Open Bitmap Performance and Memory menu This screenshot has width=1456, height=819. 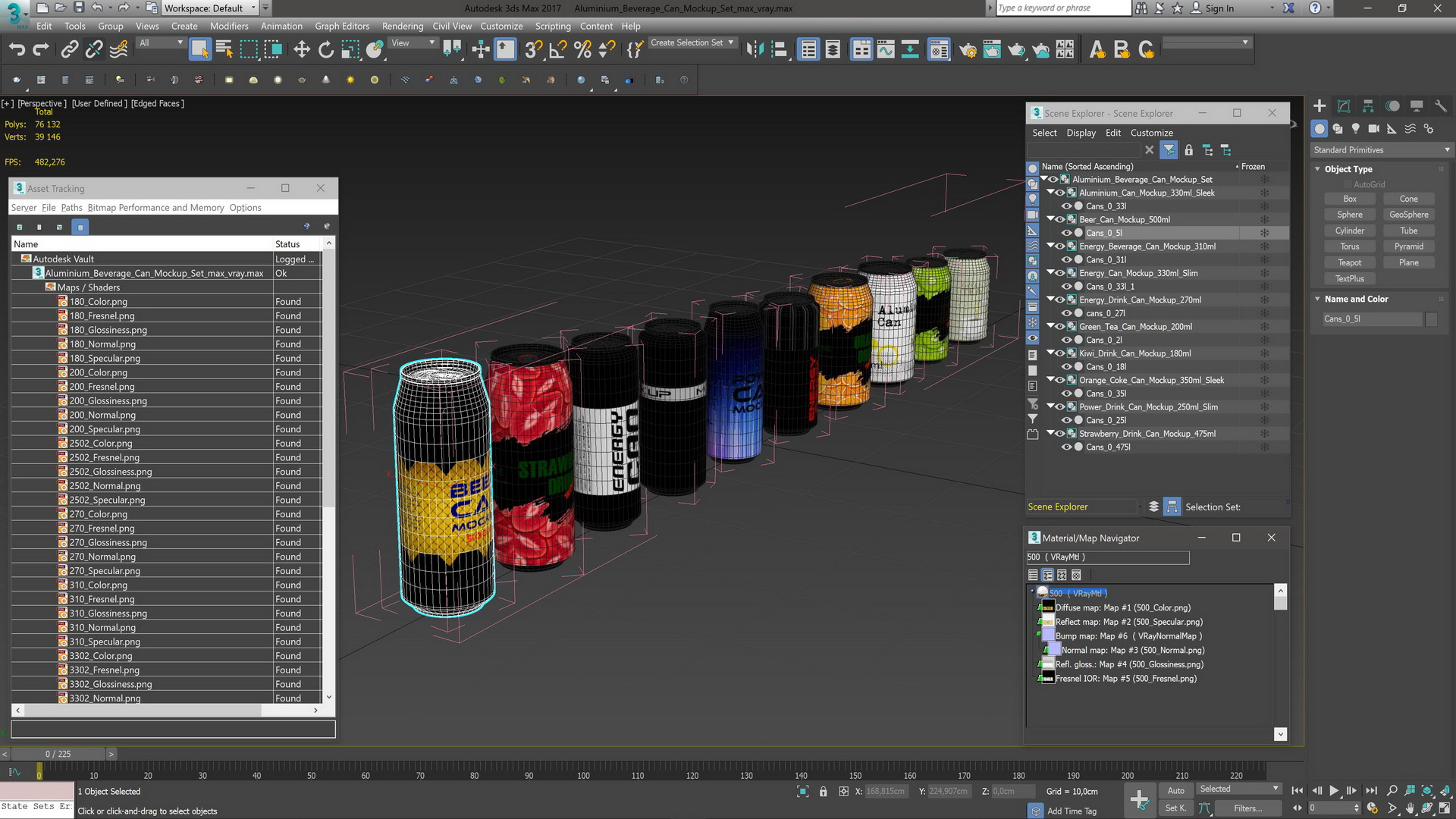pos(155,208)
